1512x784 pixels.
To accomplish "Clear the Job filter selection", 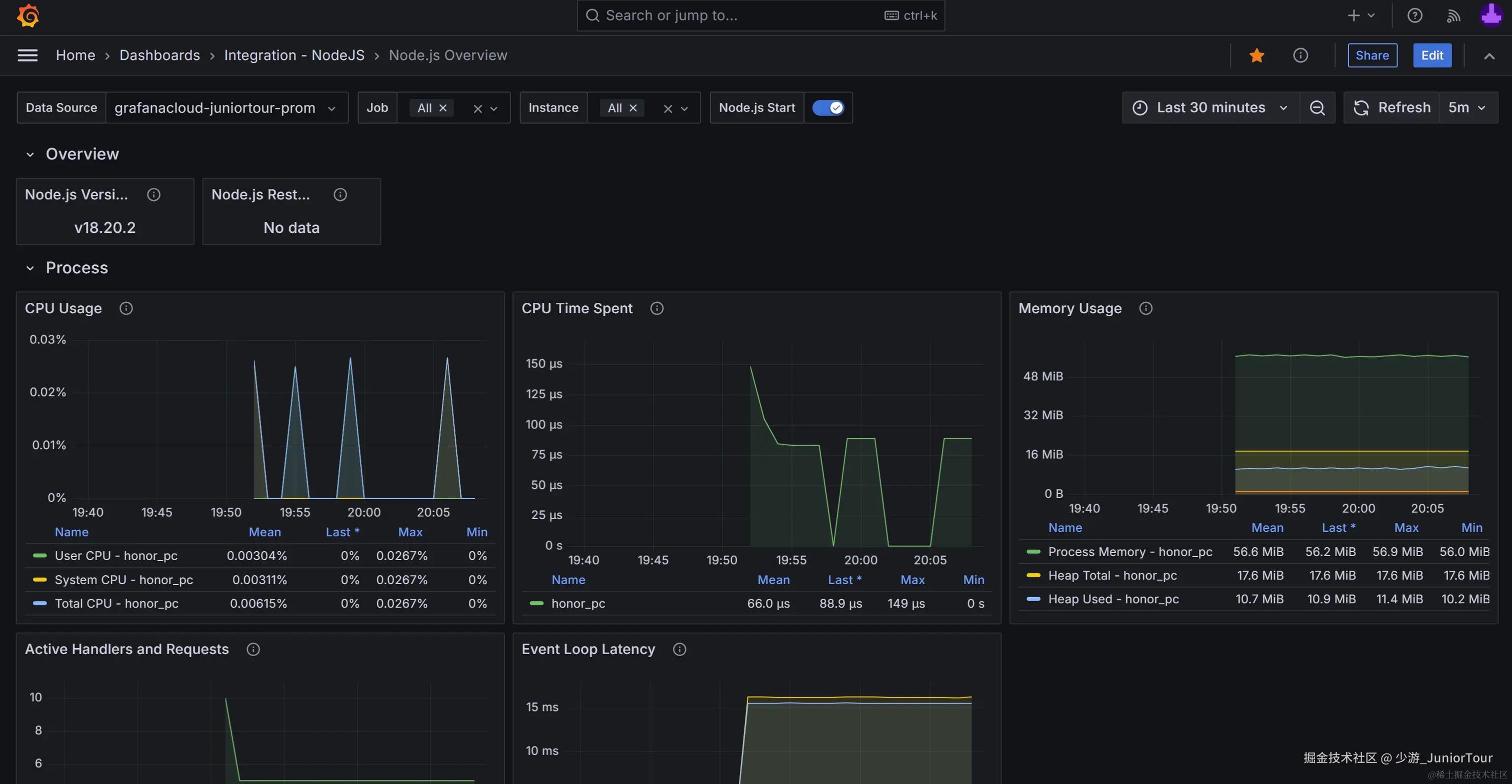I will (478, 108).
